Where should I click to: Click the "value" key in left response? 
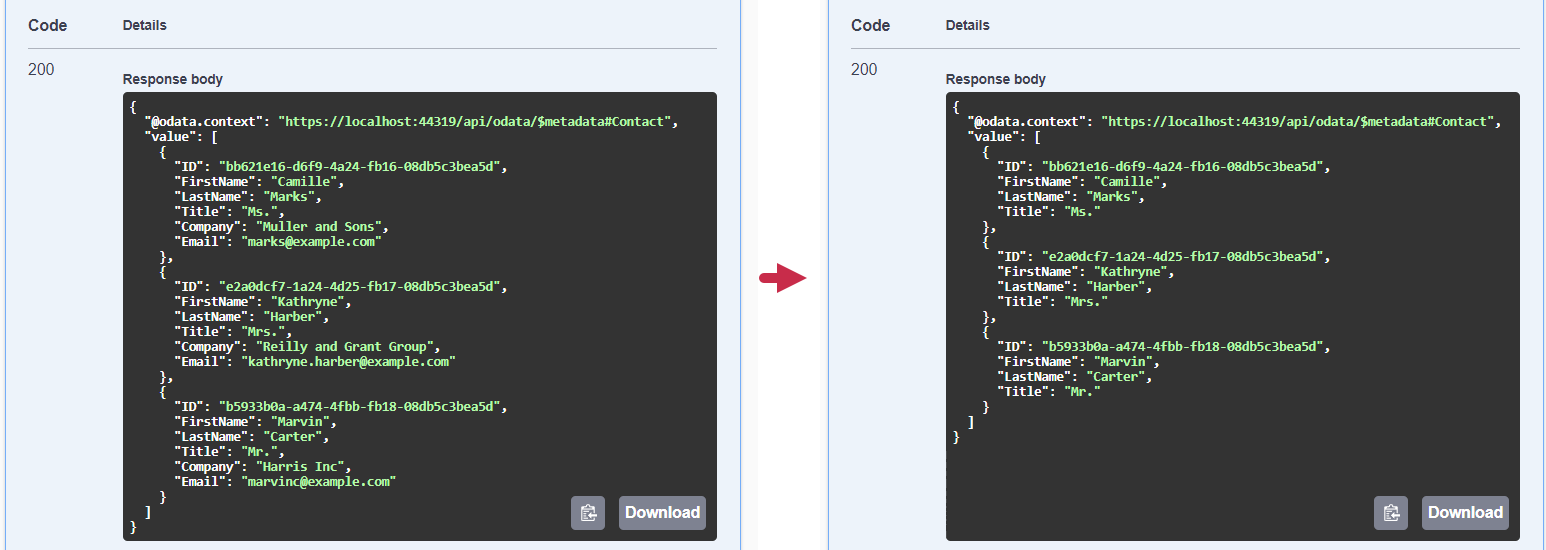click(170, 137)
